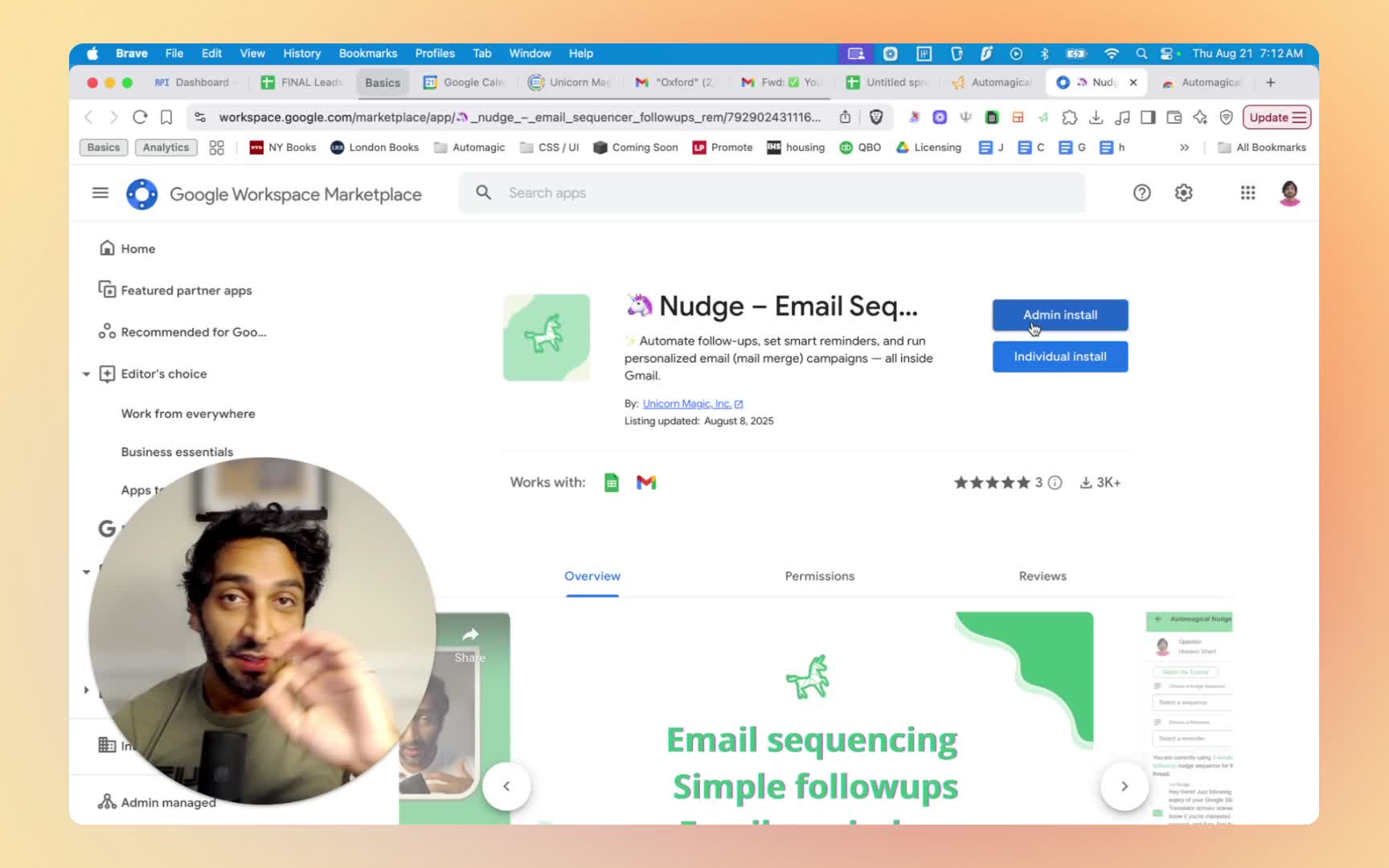Bookmark this page with the bookmark icon
Image resolution: width=1389 pixels, height=868 pixels.
coord(166,117)
